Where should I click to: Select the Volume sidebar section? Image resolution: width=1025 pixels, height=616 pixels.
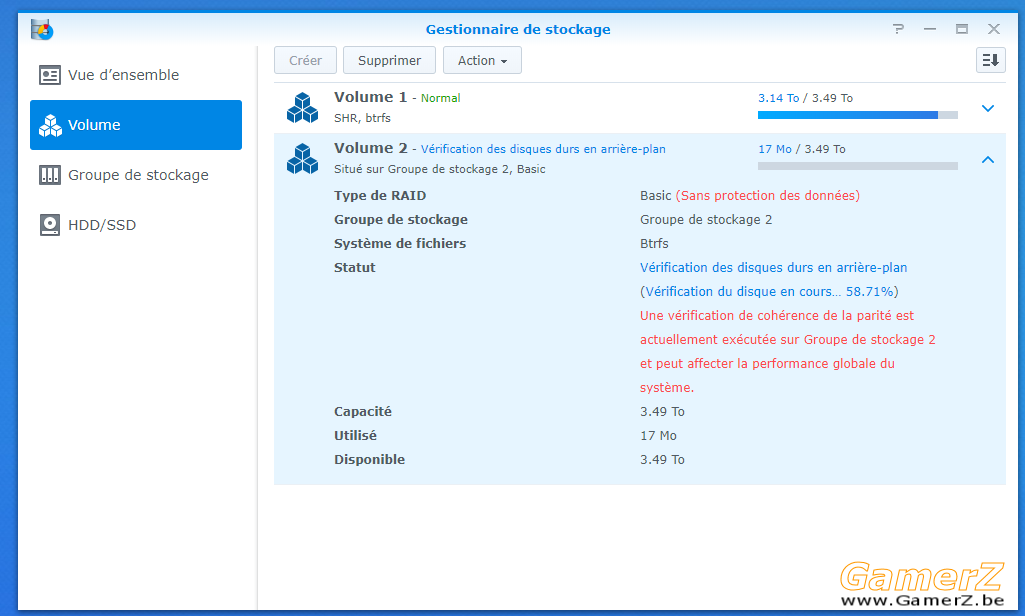tap(136, 125)
